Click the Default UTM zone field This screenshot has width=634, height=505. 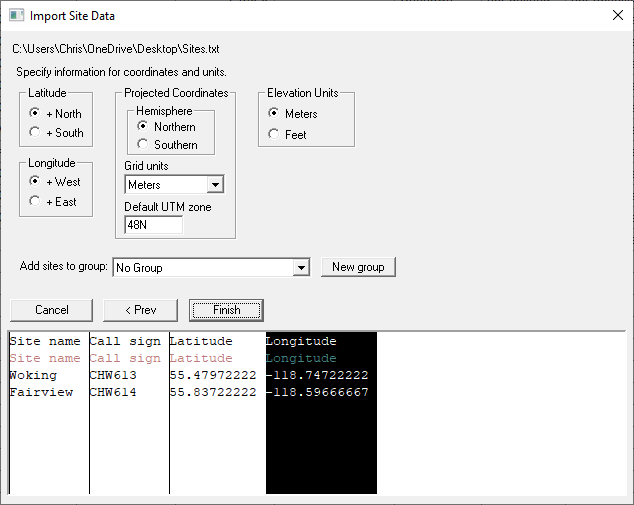pos(153,226)
